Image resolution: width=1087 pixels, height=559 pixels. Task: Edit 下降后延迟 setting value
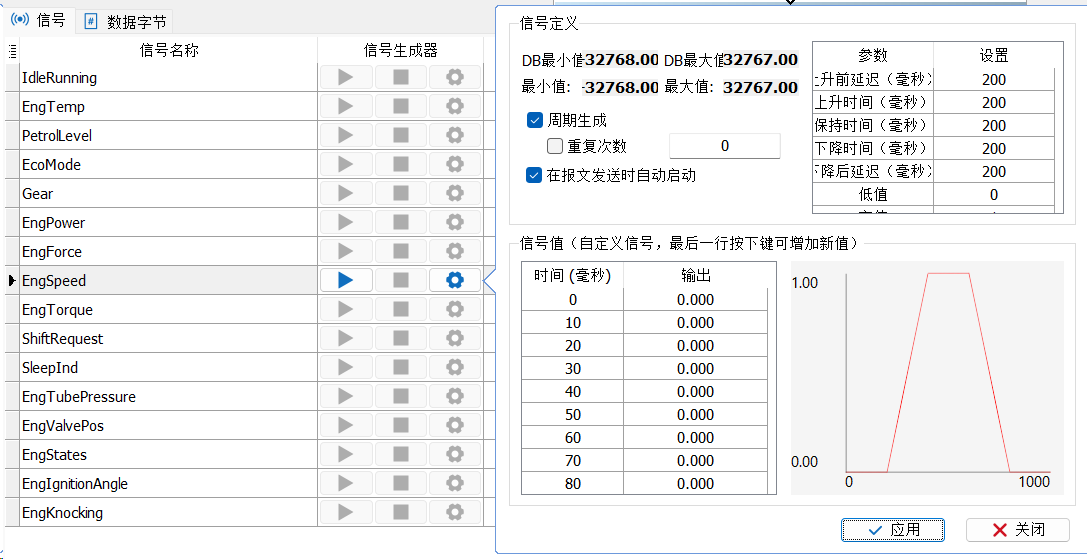click(x=993, y=171)
